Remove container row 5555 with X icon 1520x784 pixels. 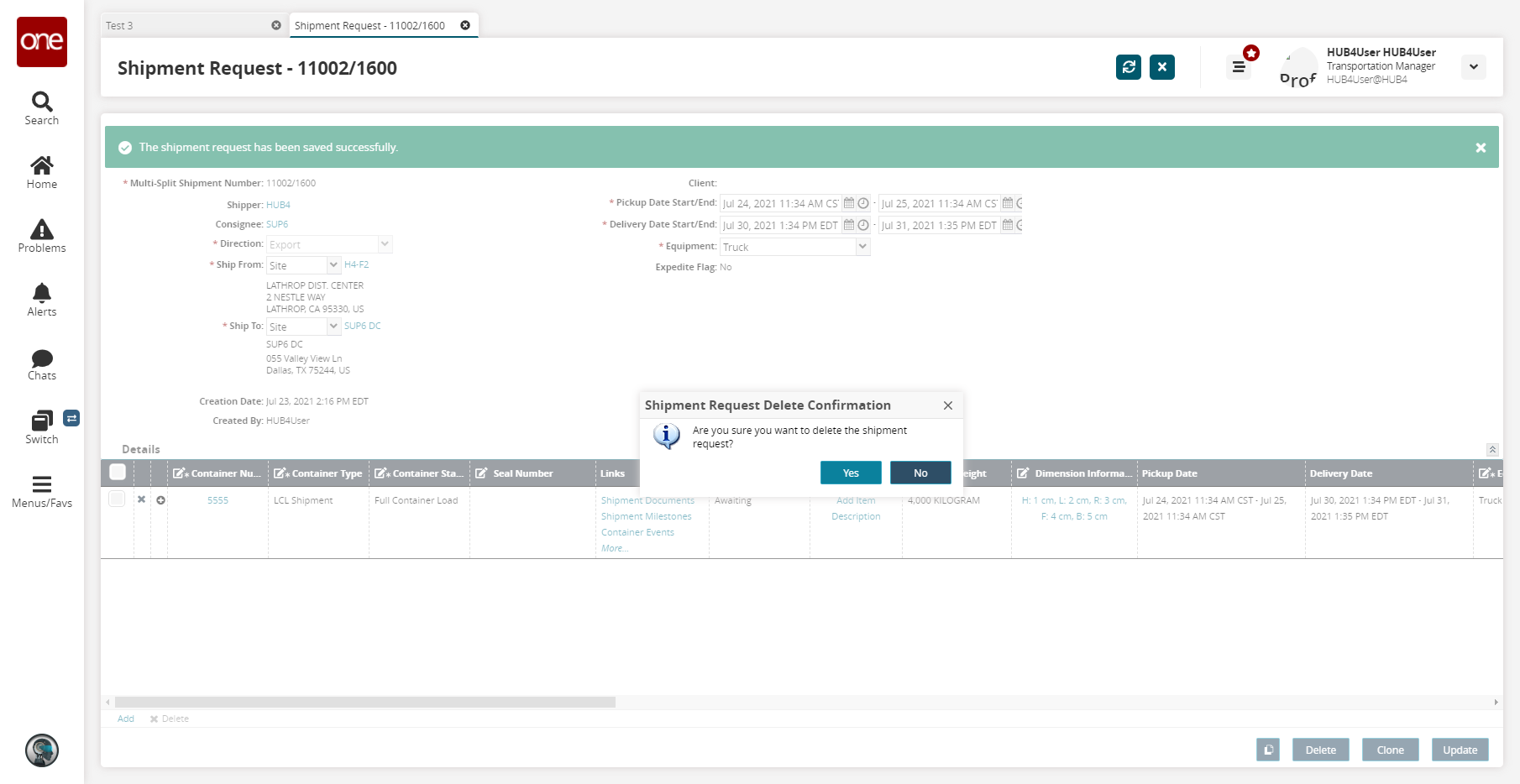(142, 499)
